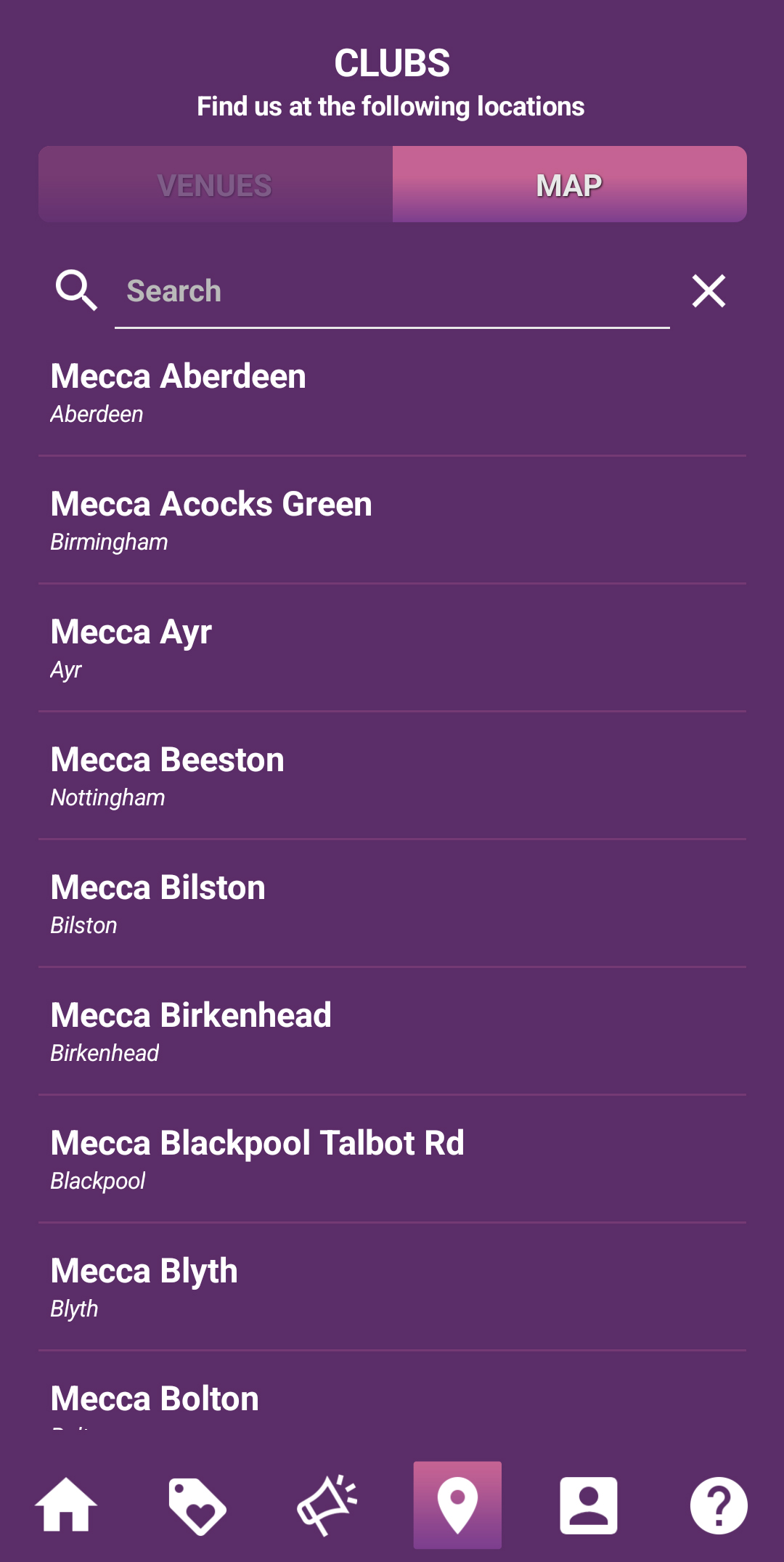
Task: Tap the Mecca Birkenhead venue
Action: [x=392, y=1032]
